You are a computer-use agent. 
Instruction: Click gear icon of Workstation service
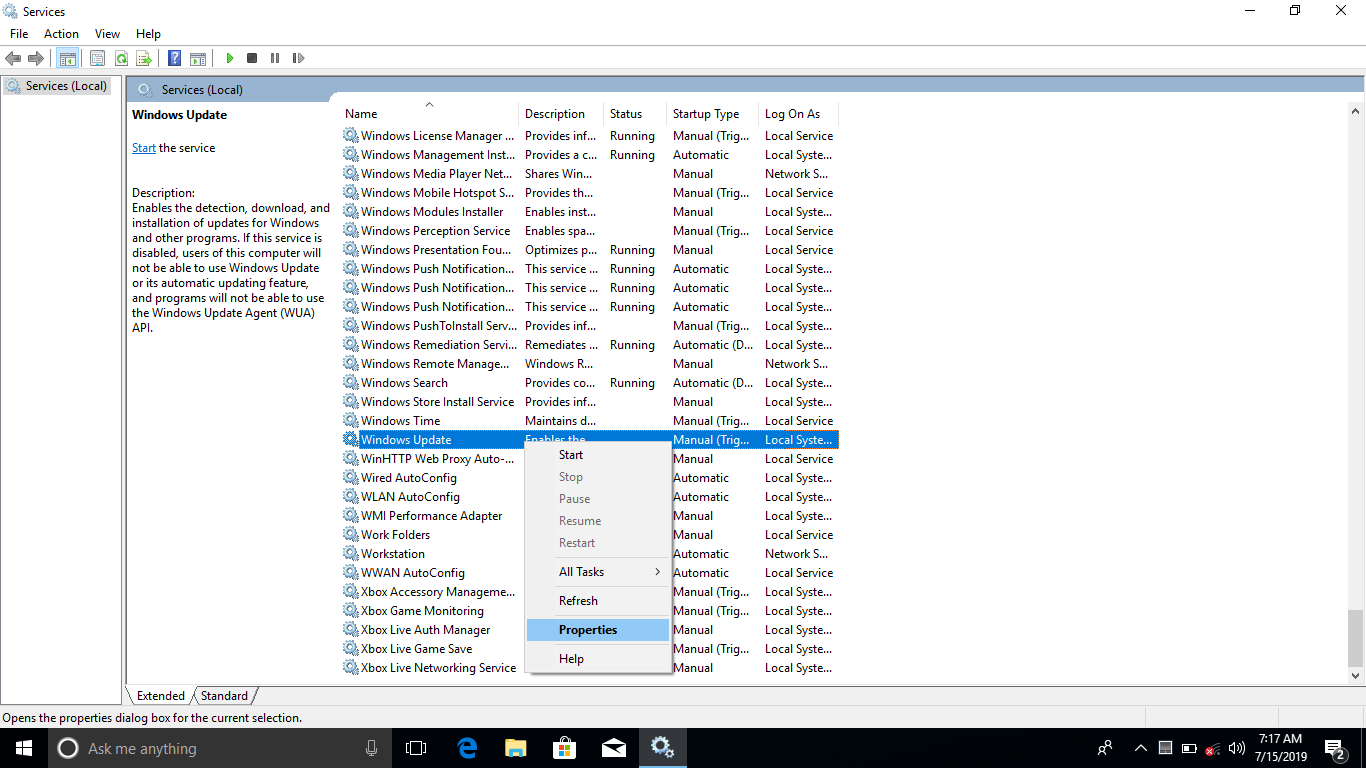[350, 554]
